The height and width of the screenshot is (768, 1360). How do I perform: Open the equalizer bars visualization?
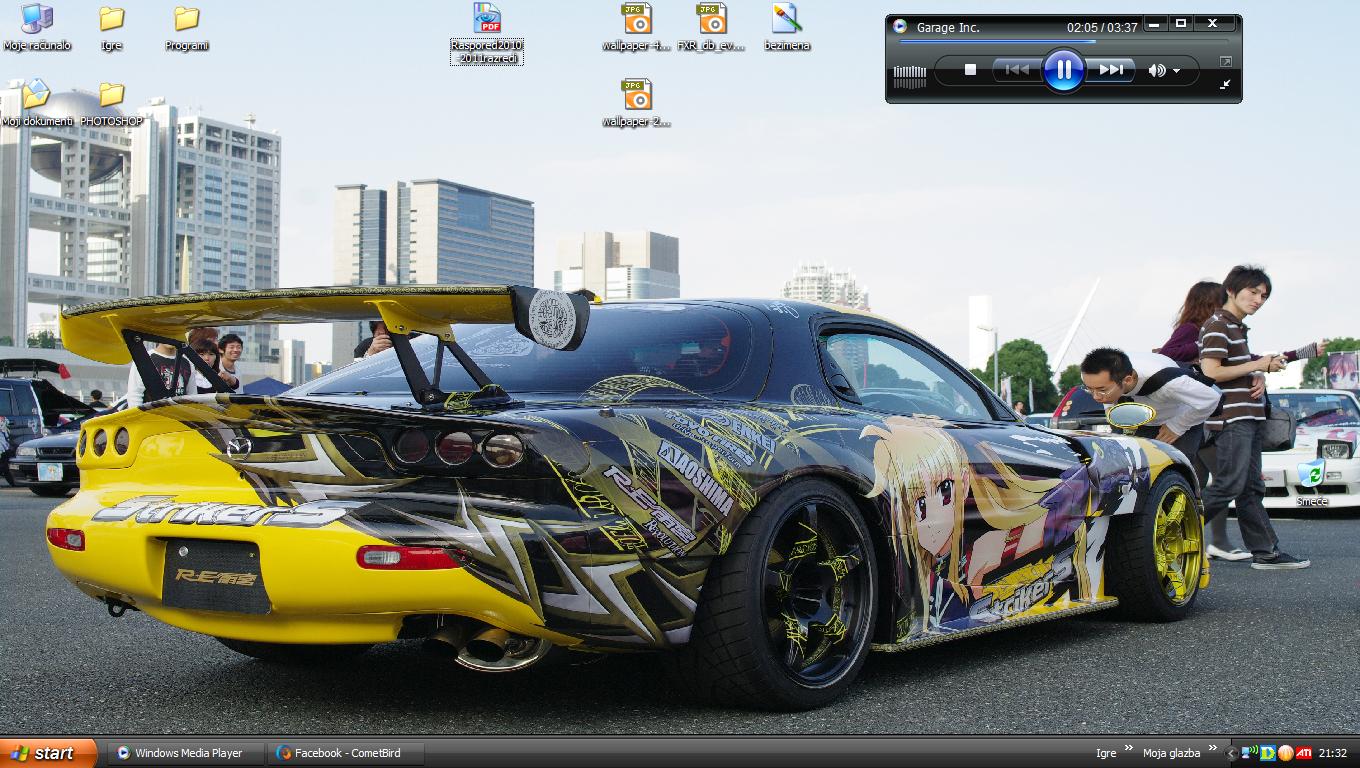[910, 76]
